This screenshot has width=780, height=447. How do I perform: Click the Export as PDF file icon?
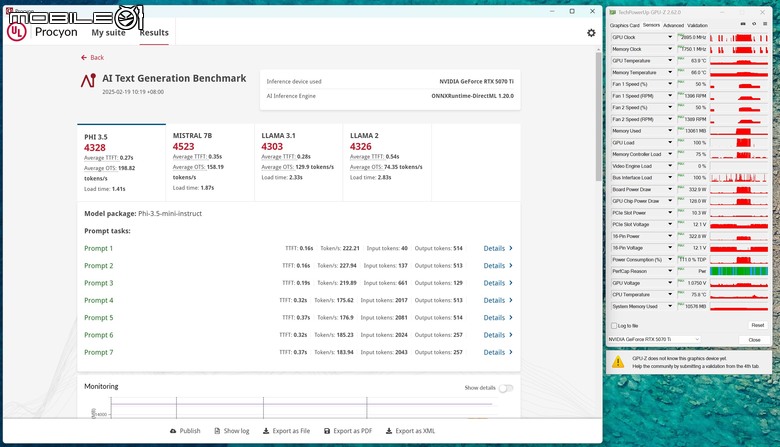coord(327,431)
